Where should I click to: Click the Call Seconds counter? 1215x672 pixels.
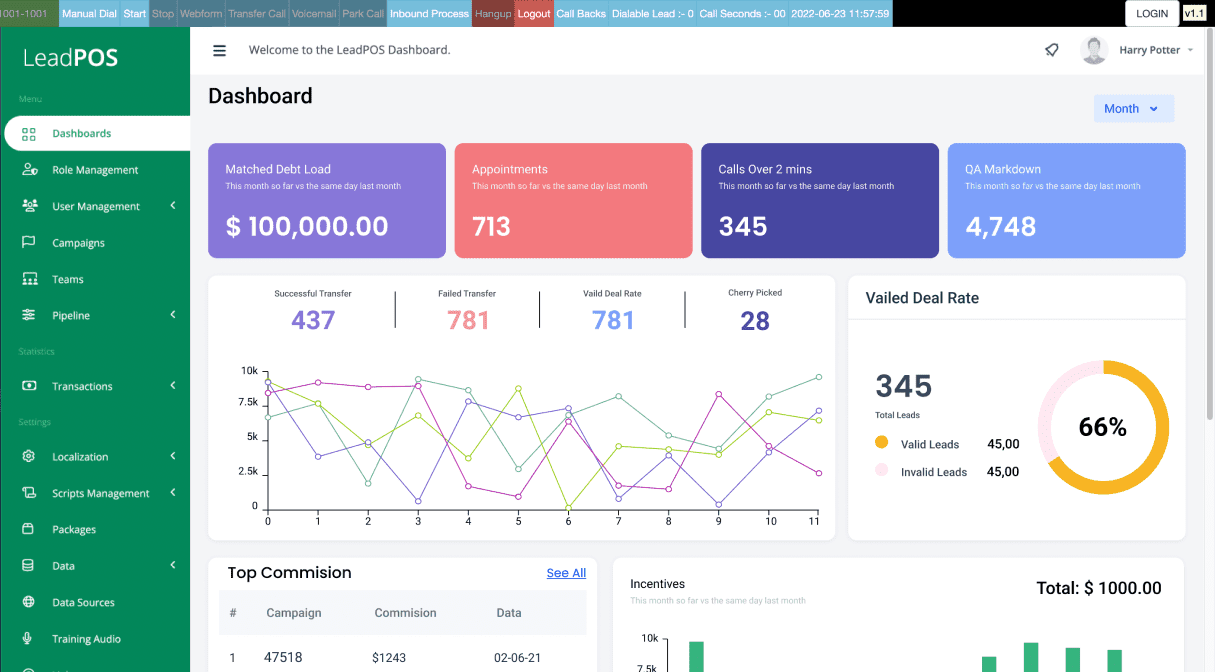pos(742,14)
